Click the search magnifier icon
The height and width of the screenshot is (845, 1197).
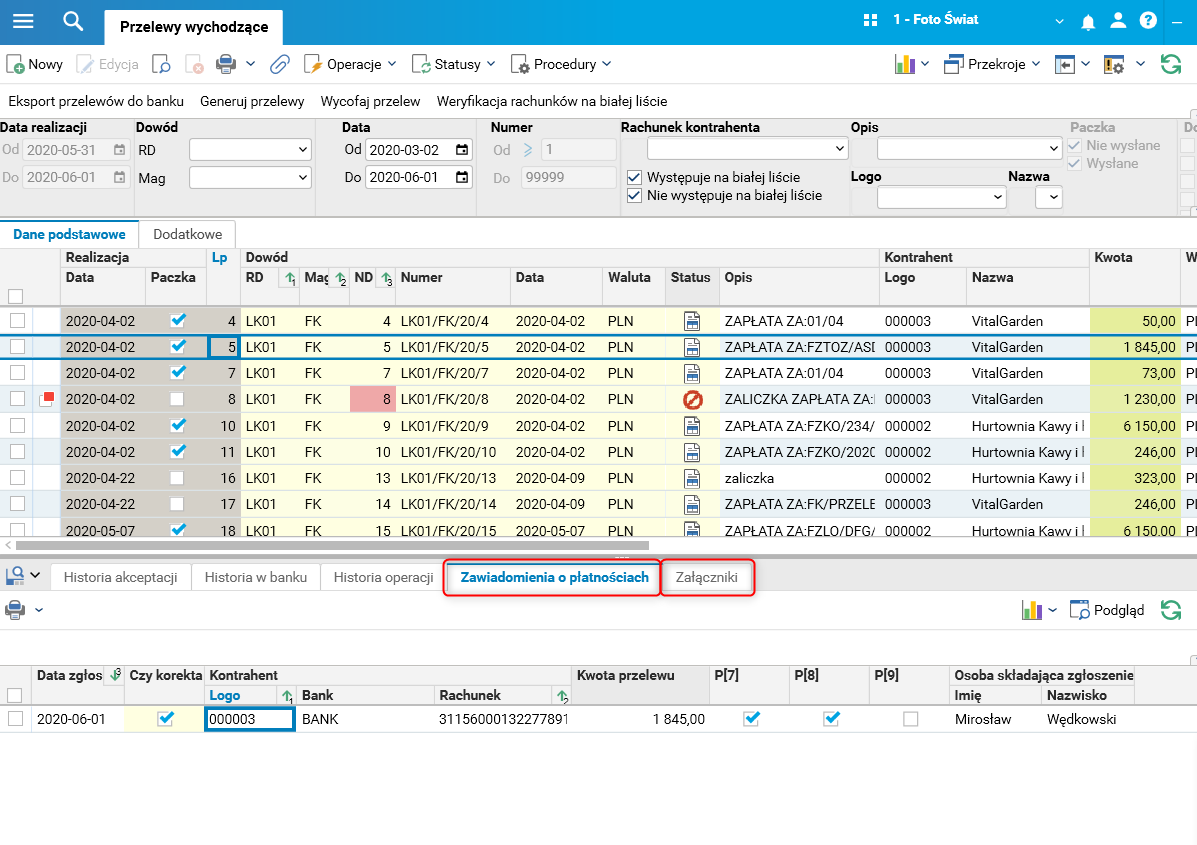(x=72, y=21)
